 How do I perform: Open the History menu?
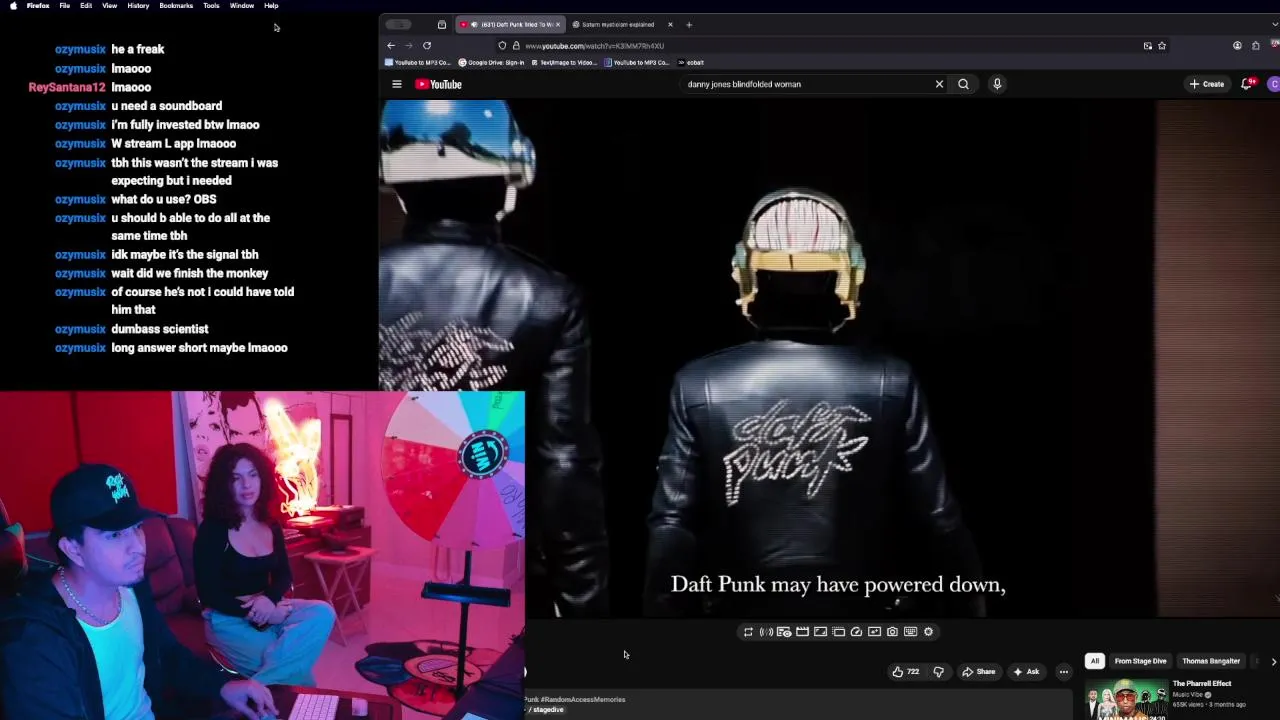click(138, 6)
